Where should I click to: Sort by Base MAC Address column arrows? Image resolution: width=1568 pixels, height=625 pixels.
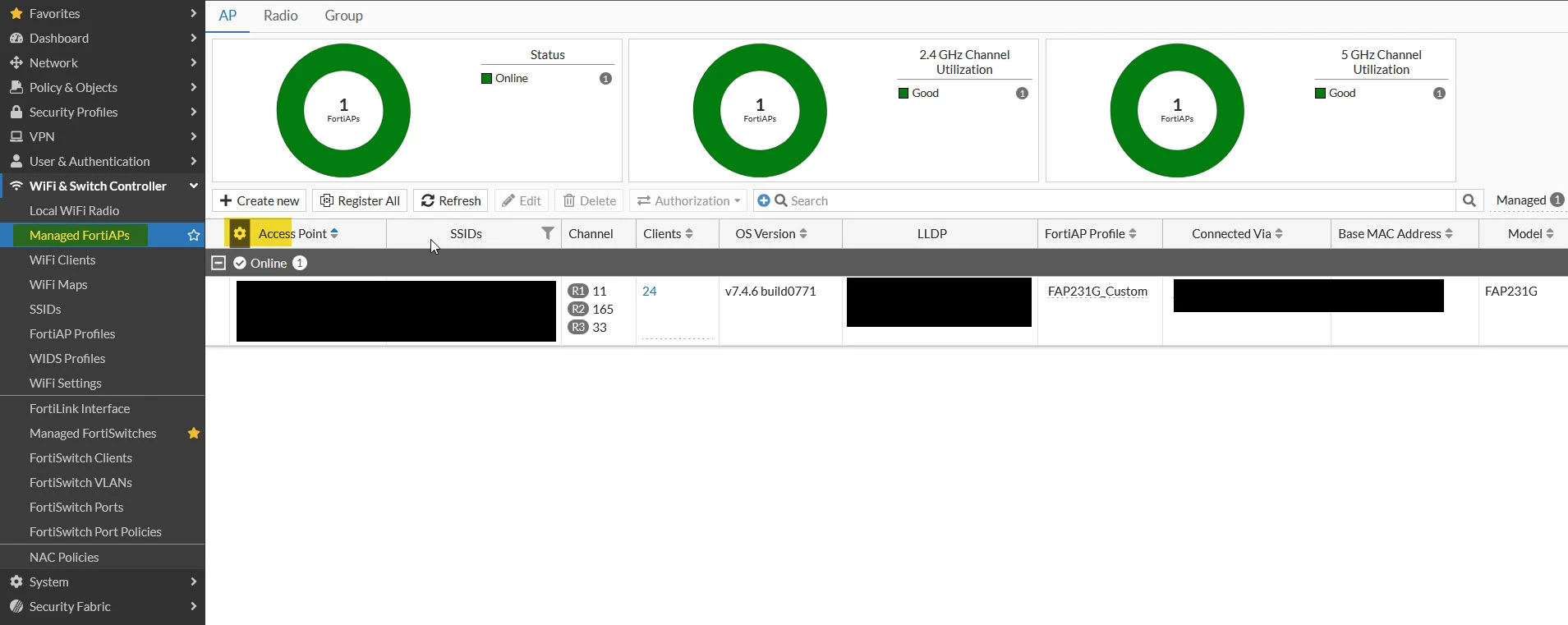[x=1449, y=233]
